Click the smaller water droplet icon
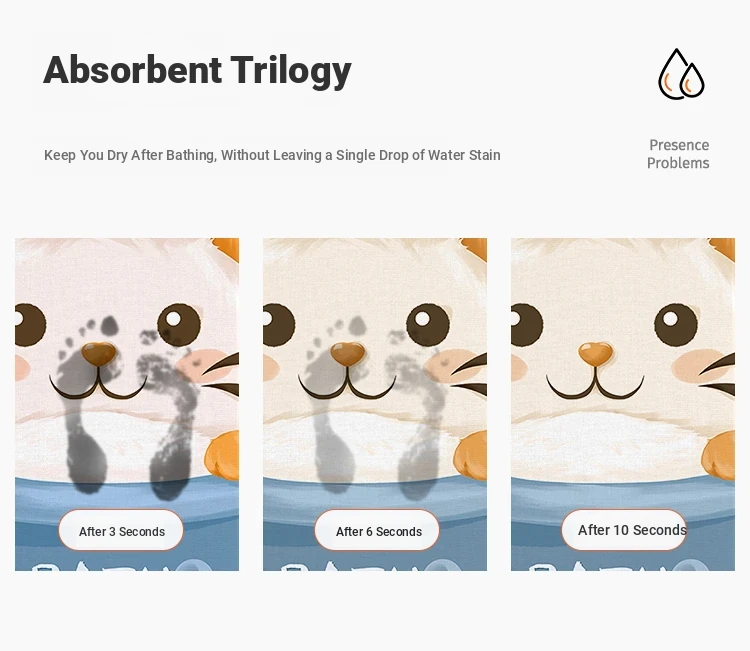Viewport: 750px width, 651px height. [692, 81]
